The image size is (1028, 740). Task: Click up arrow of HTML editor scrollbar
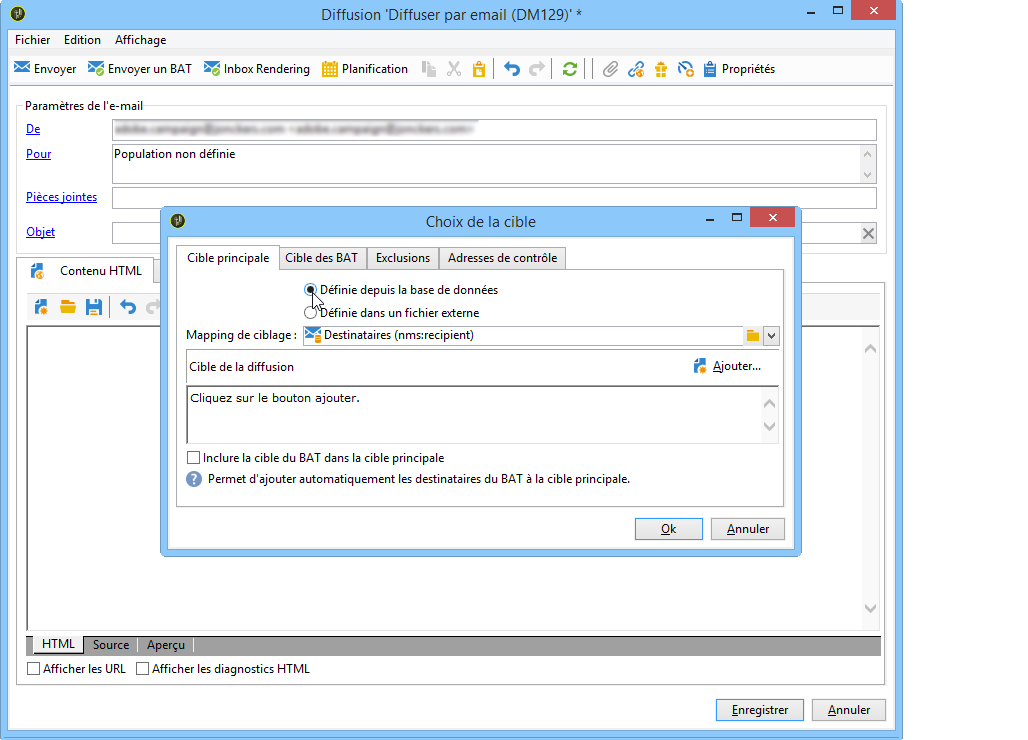(870, 349)
